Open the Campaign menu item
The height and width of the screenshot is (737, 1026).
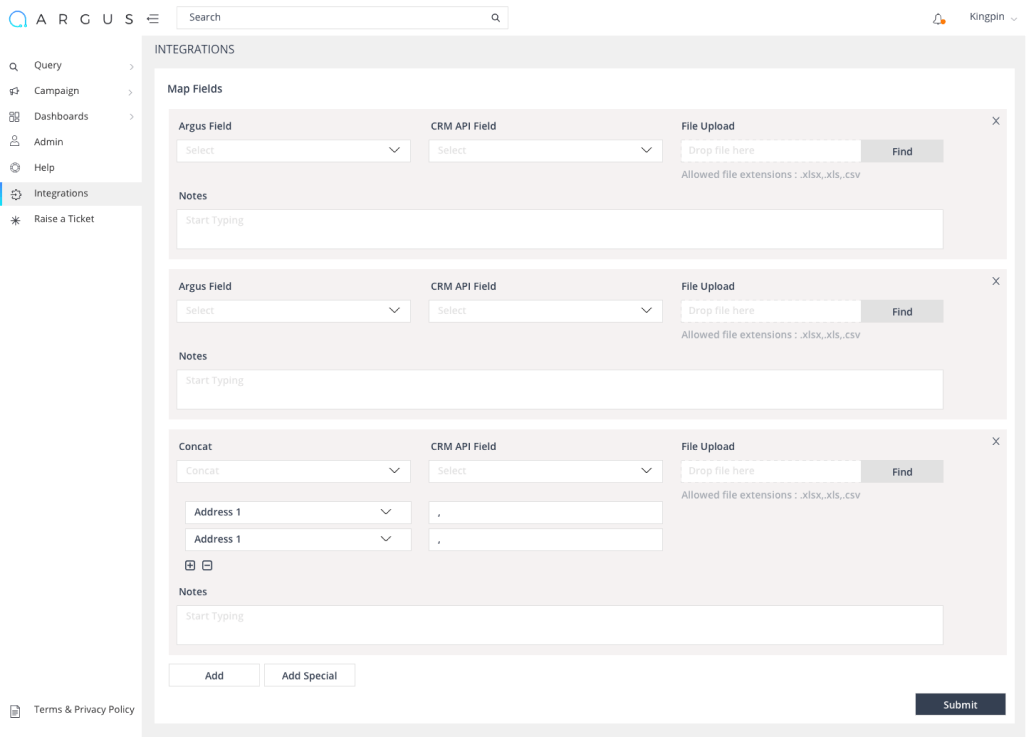click(x=71, y=91)
